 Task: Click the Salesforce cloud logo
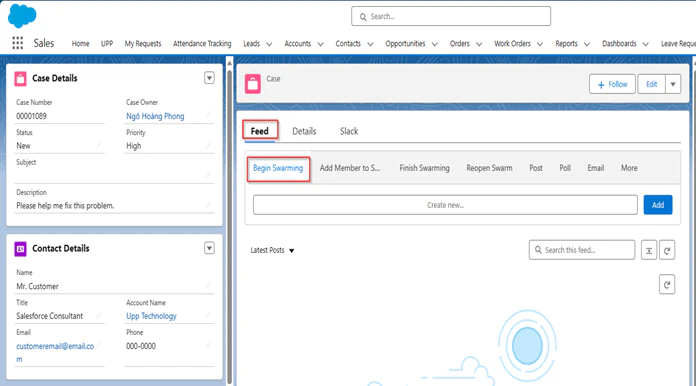point(22,16)
